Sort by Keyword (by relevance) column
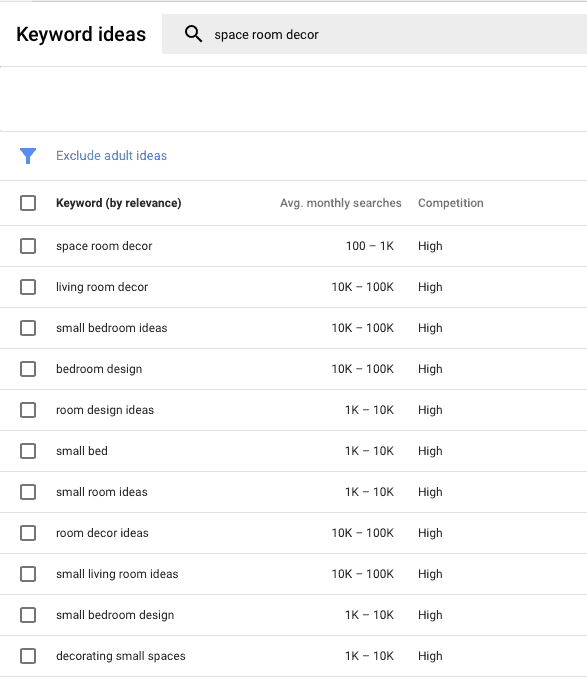Image resolution: width=587 pixels, height=680 pixels. pos(118,203)
